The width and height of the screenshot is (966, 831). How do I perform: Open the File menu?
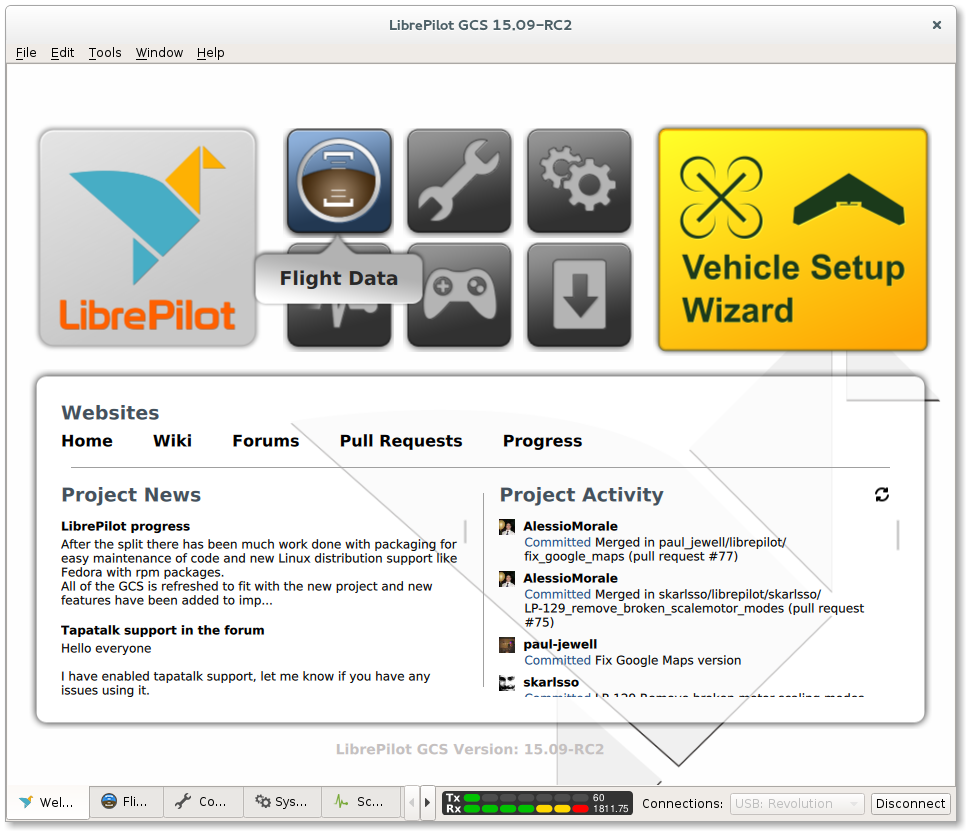tap(26, 53)
